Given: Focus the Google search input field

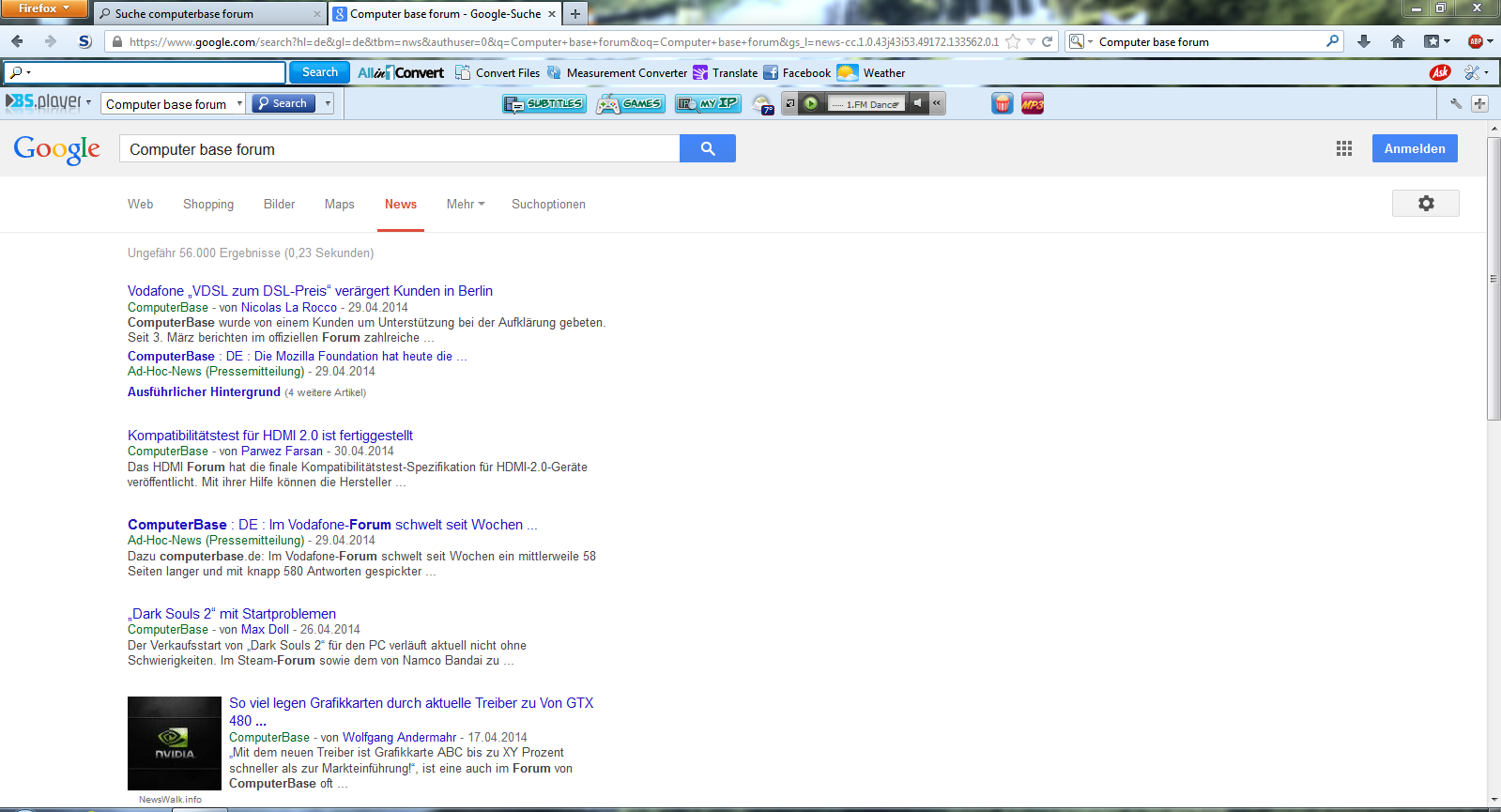Looking at the screenshot, I should pyautogui.click(x=399, y=148).
